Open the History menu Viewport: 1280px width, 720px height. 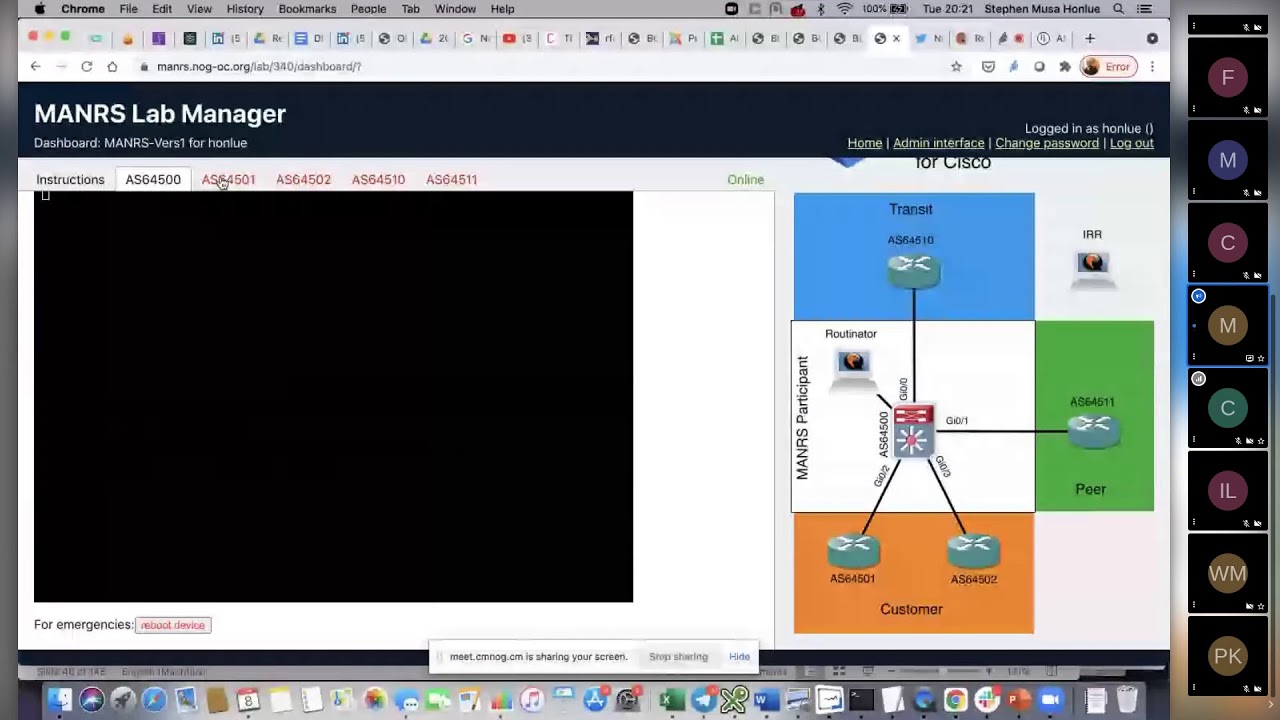[x=245, y=9]
